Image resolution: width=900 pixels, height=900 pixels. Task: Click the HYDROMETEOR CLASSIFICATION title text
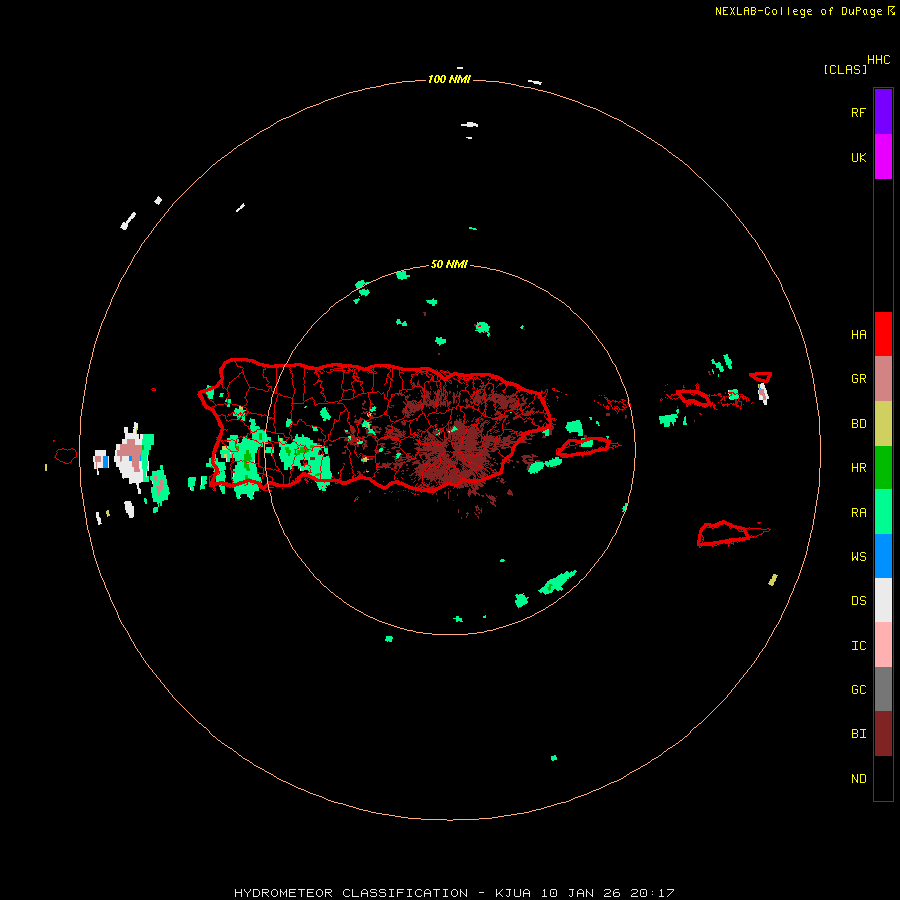point(351,893)
